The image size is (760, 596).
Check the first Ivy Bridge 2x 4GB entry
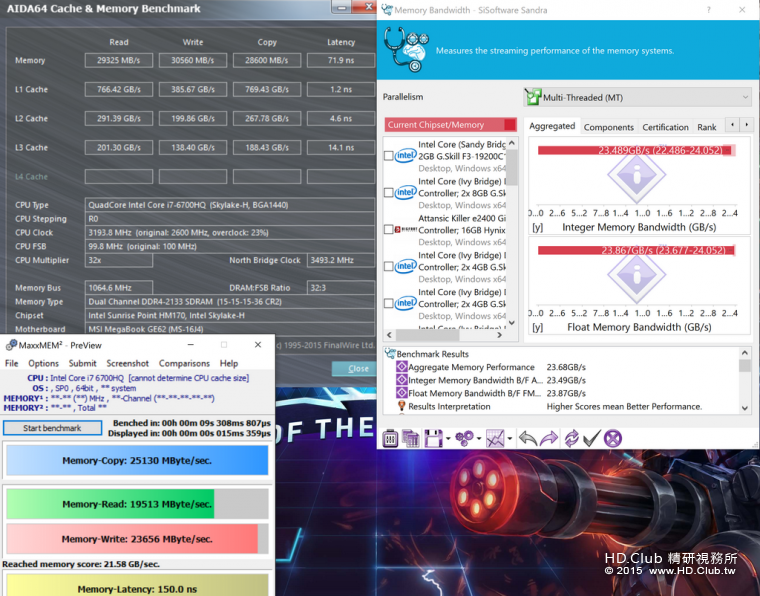click(x=388, y=266)
